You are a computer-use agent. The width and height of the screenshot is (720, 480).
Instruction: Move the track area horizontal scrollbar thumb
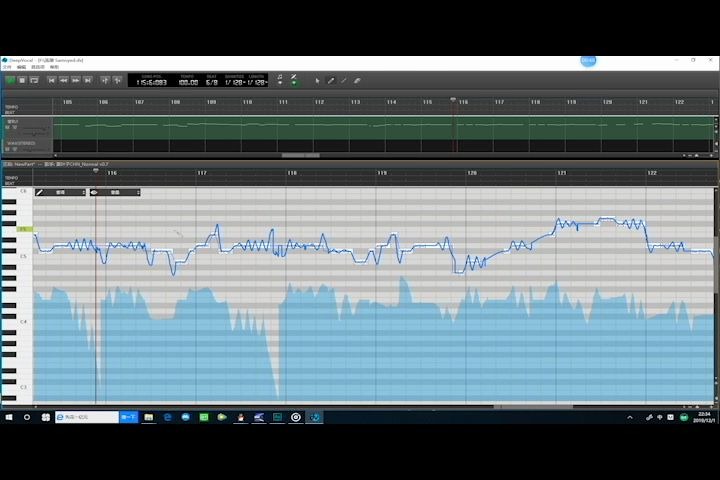point(300,155)
